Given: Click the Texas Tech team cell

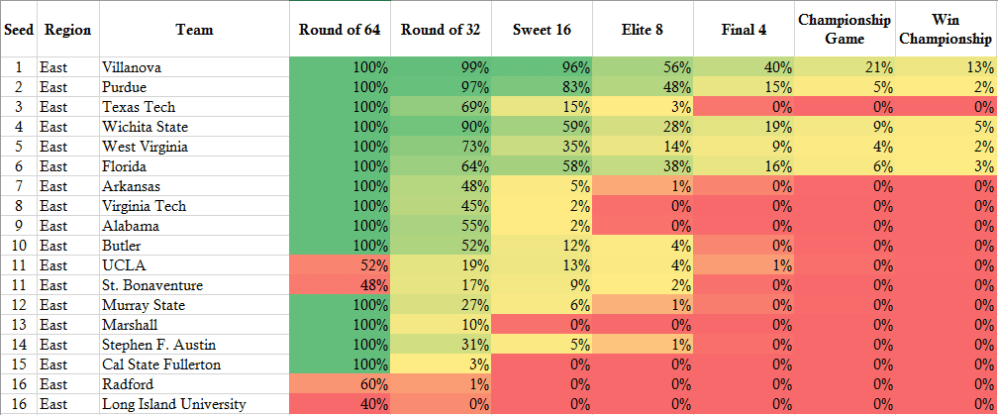Looking at the screenshot, I should click(193, 107).
